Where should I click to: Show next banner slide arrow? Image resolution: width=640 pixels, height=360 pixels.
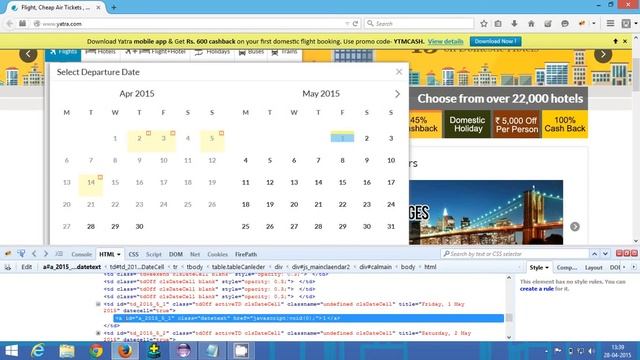pyautogui.click(x=603, y=54)
